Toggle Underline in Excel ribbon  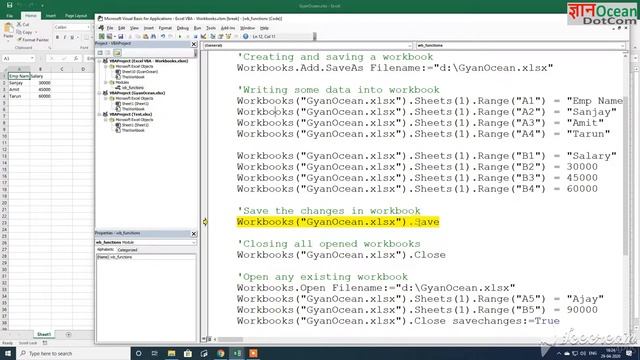(72, 37)
